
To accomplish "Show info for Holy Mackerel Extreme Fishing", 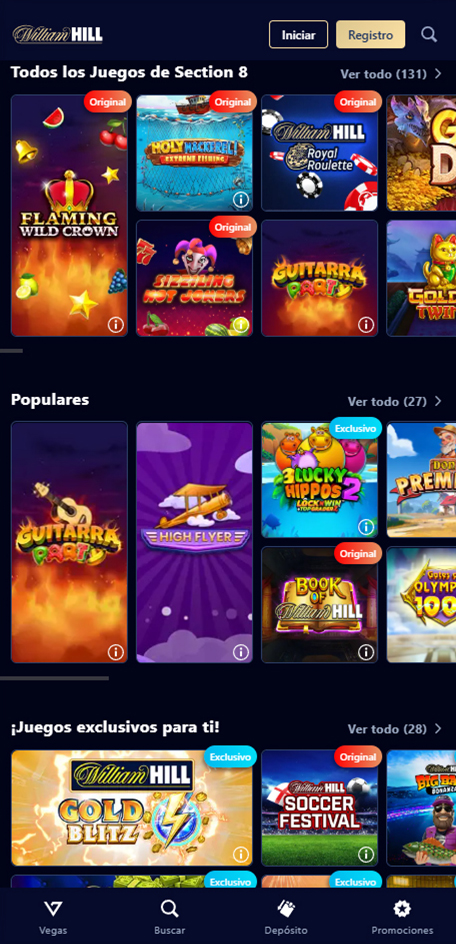I will coord(241,199).
